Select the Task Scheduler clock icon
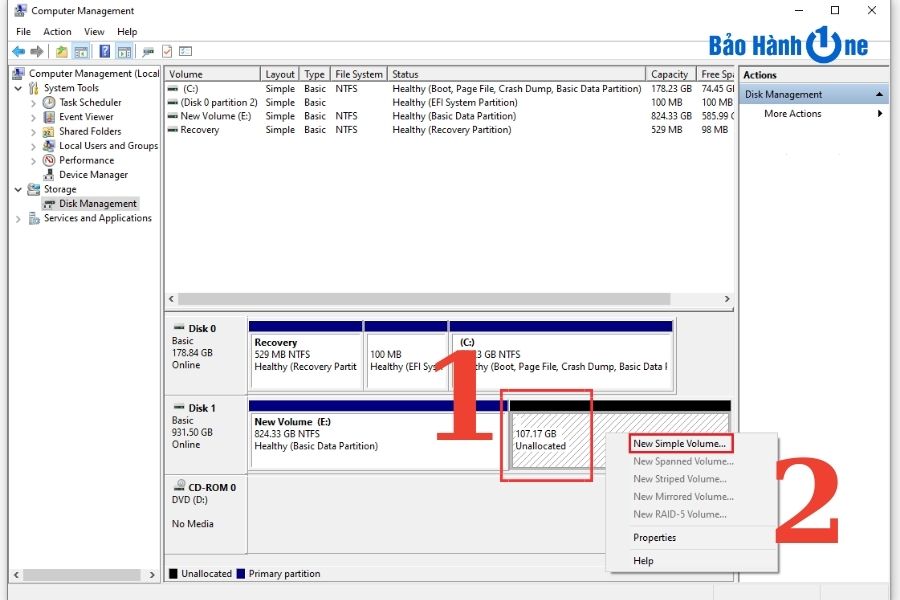 pyautogui.click(x=49, y=103)
